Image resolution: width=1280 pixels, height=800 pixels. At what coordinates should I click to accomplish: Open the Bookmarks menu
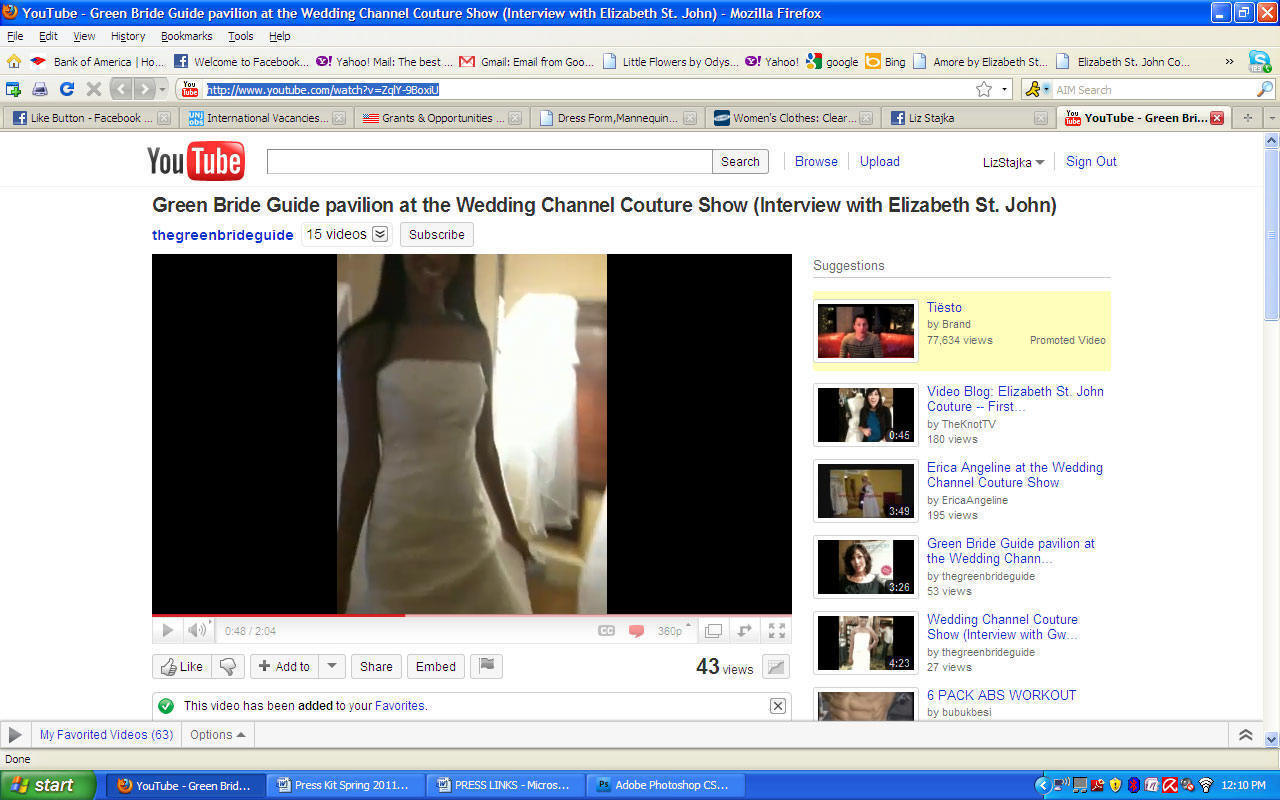[x=187, y=36]
